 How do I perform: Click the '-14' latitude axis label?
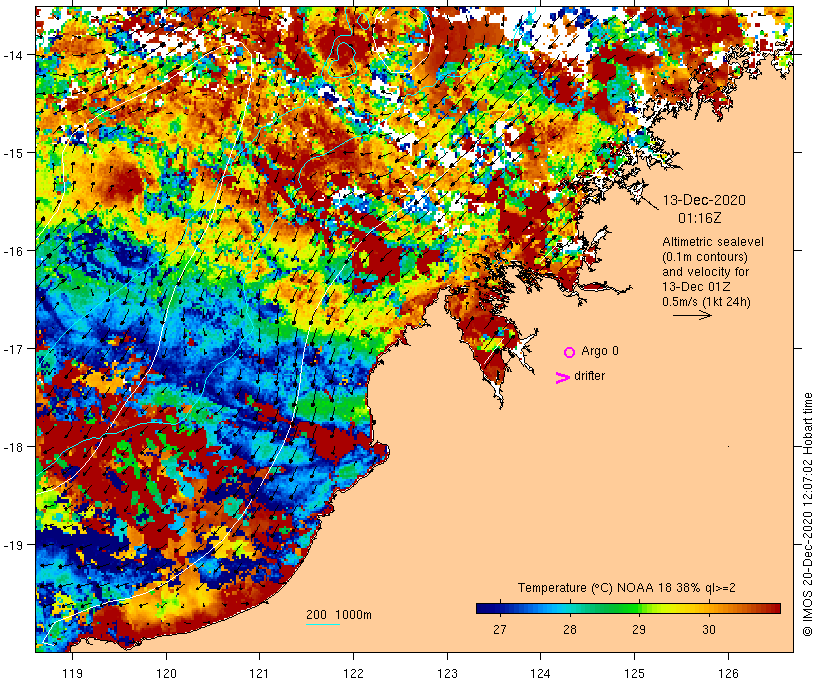[13, 55]
